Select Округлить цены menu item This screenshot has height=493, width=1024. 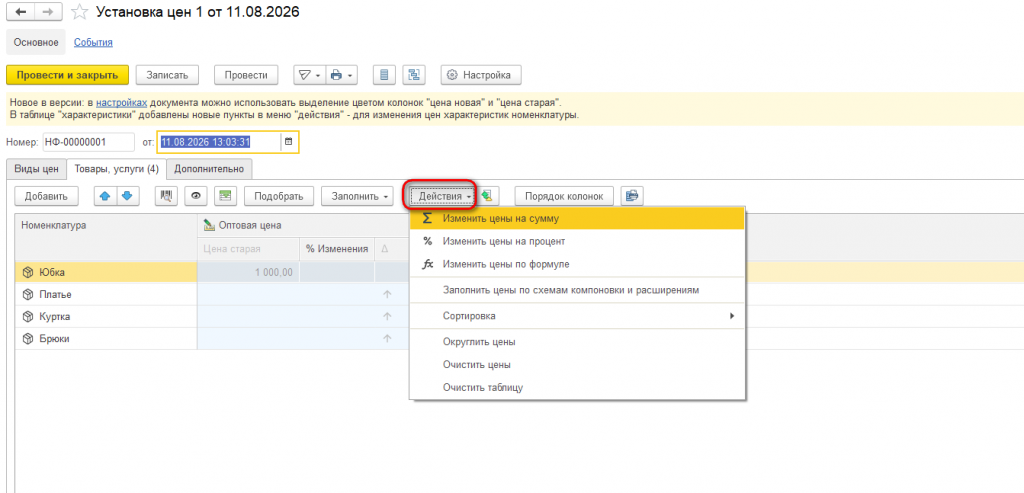pyautogui.click(x=577, y=342)
